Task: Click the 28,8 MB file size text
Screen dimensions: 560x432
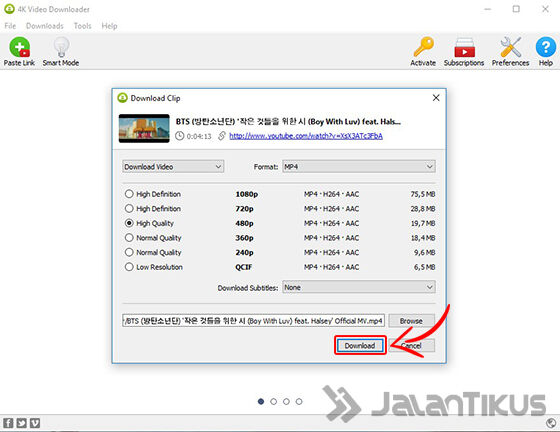Action: [423, 209]
